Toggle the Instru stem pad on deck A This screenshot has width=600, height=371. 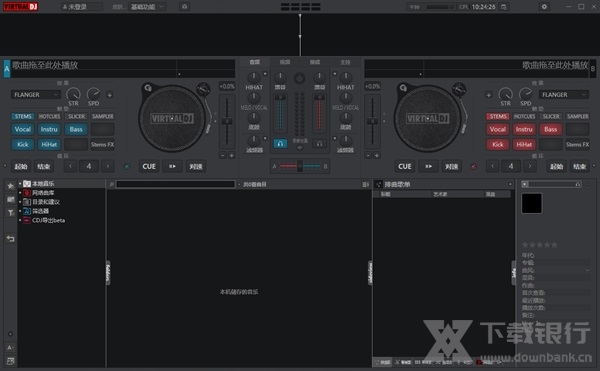point(49,129)
